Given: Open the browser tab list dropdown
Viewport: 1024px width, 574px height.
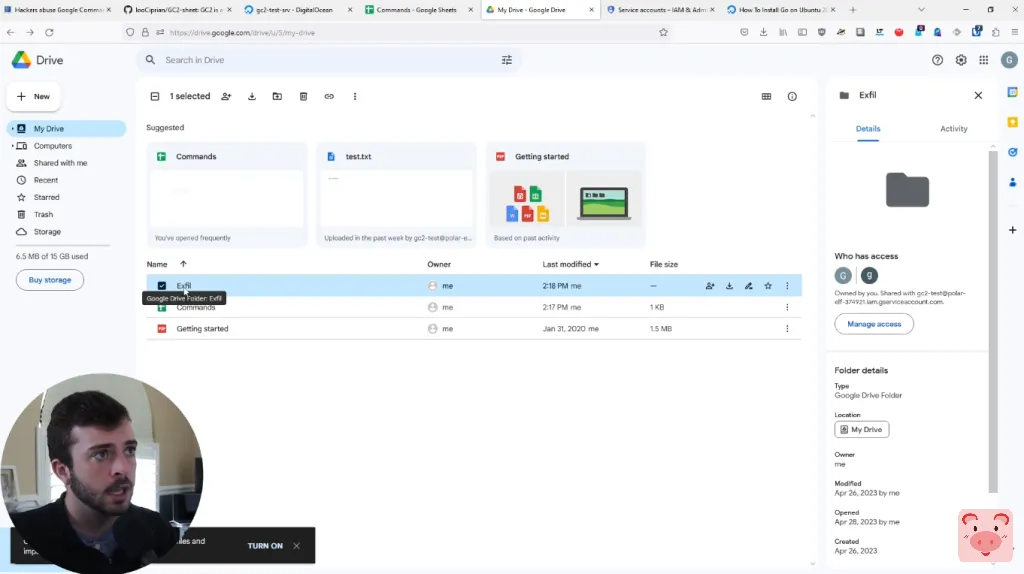Looking at the screenshot, I should (921, 10).
